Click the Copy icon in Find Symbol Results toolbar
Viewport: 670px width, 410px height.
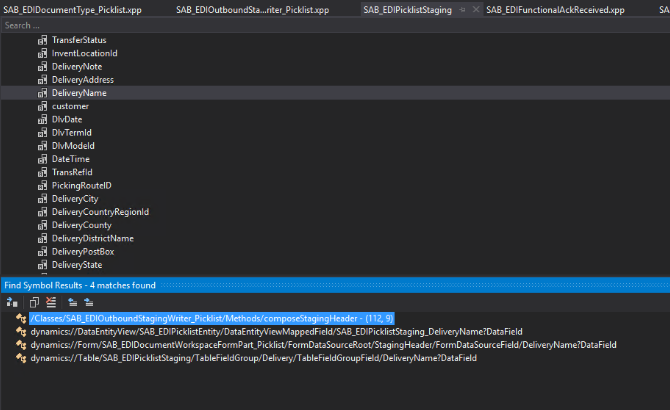click(x=35, y=301)
